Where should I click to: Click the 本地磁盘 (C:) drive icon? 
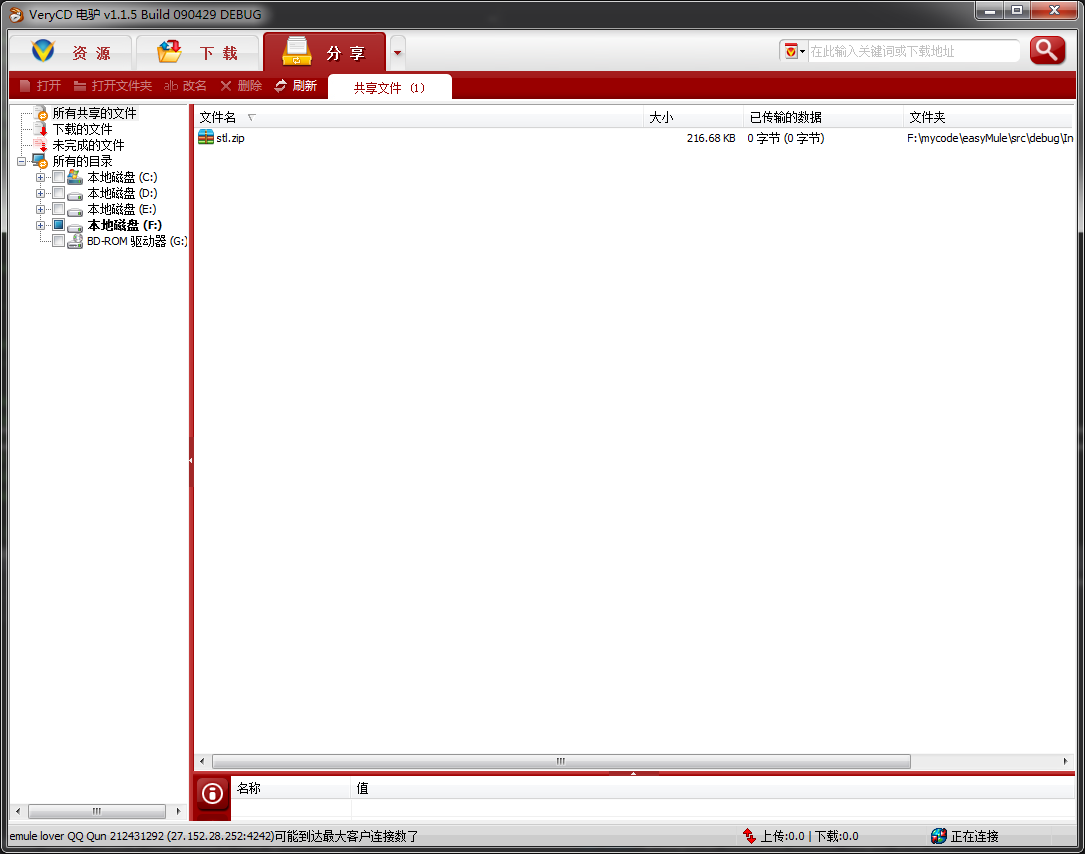[x=75, y=177]
